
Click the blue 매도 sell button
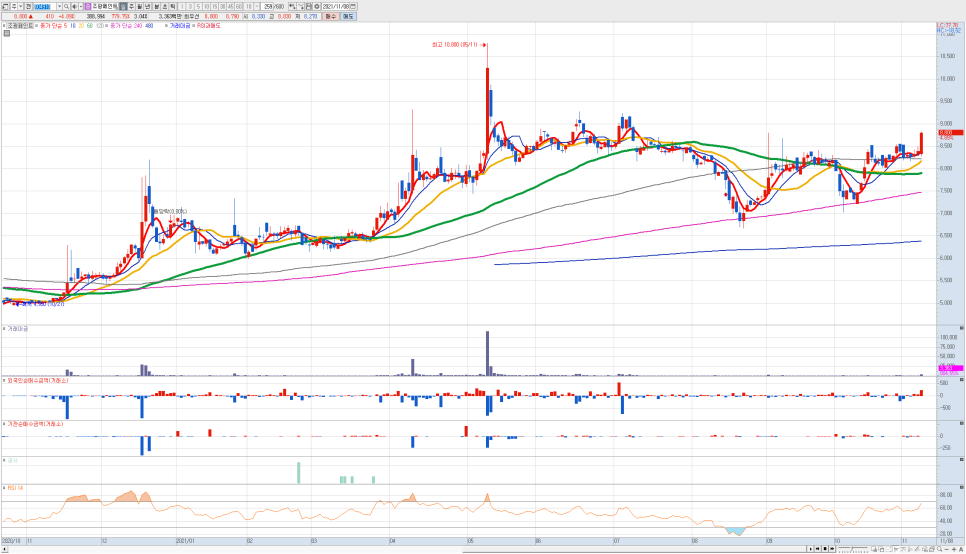point(348,16)
